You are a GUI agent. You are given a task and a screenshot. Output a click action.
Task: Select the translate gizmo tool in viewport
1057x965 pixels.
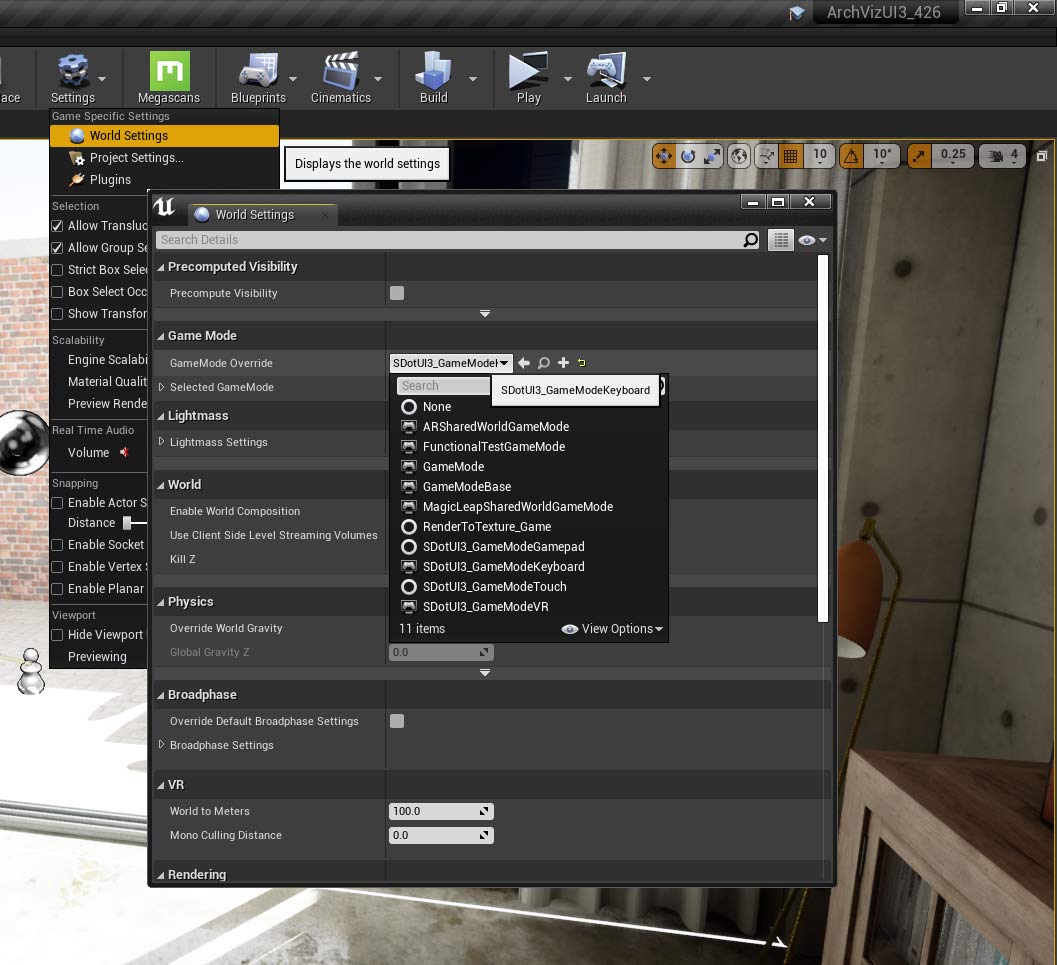pos(664,156)
